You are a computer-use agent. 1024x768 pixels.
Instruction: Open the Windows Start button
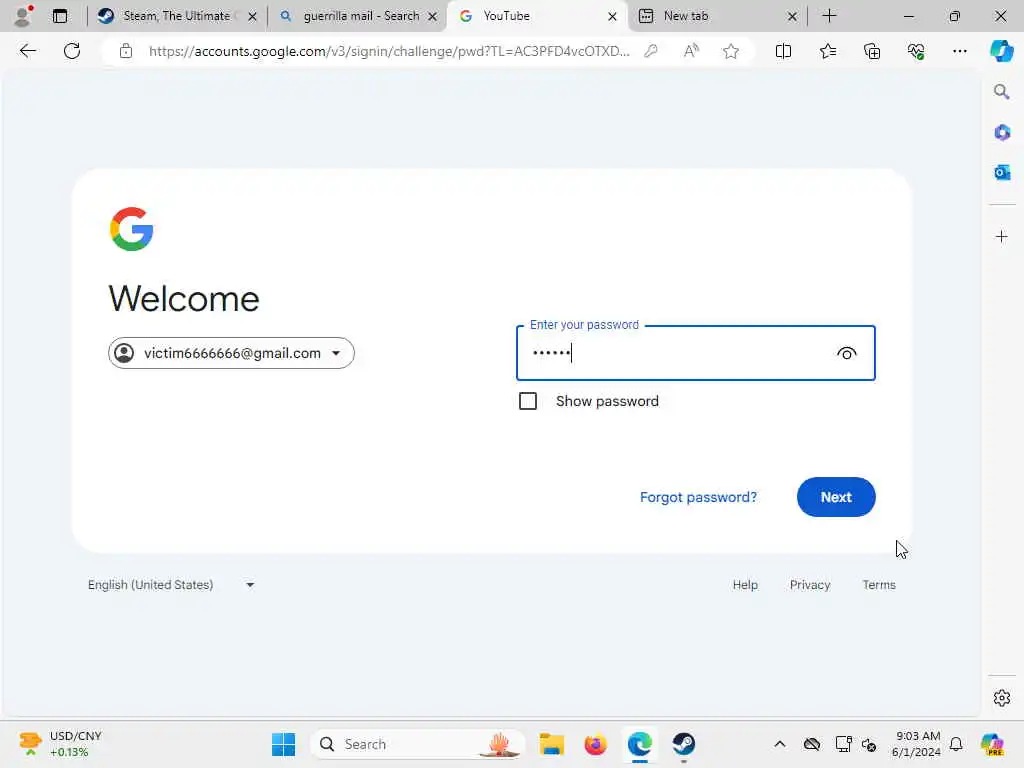click(x=283, y=744)
